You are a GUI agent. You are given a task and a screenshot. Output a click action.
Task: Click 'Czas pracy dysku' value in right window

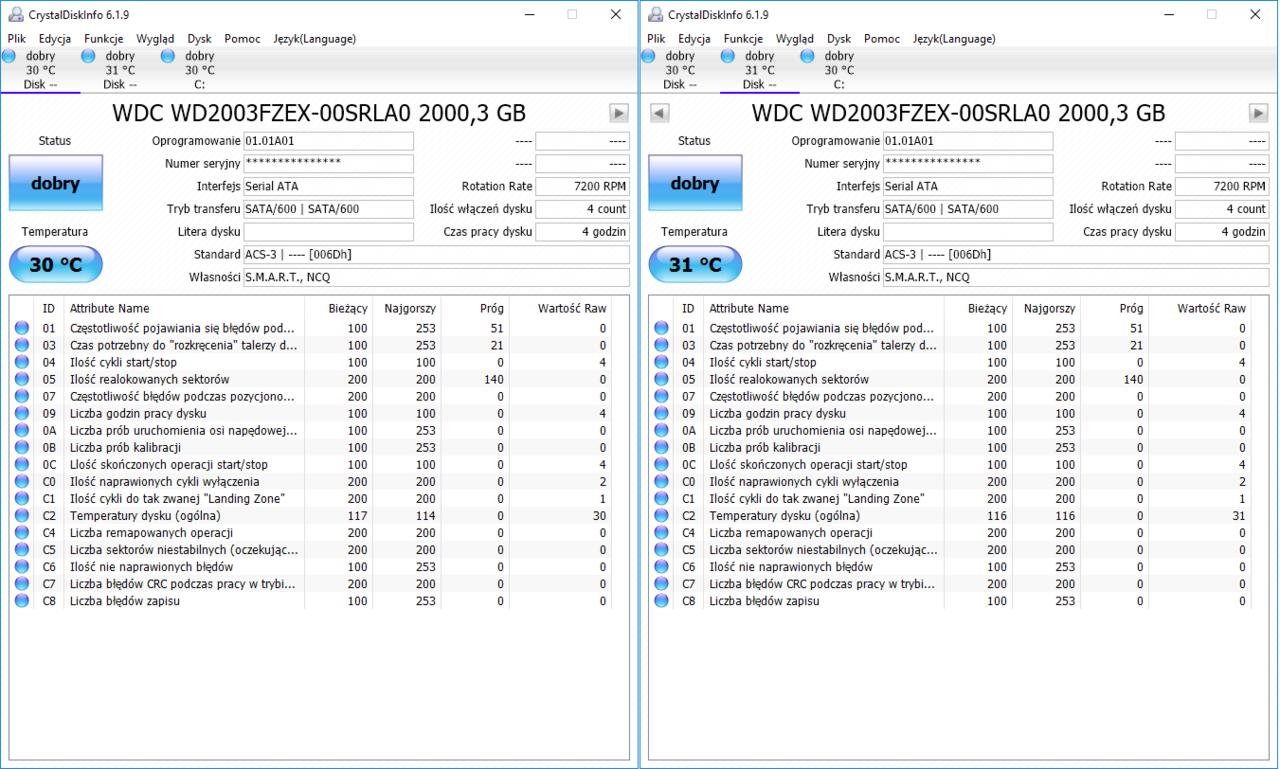click(1222, 232)
